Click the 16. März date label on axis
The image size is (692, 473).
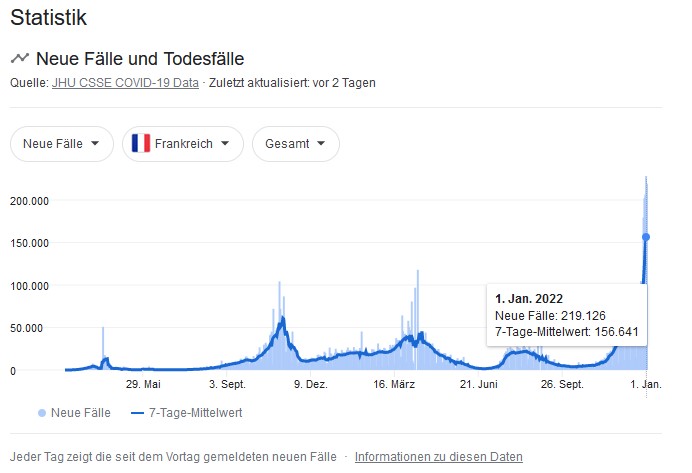tap(395, 384)
